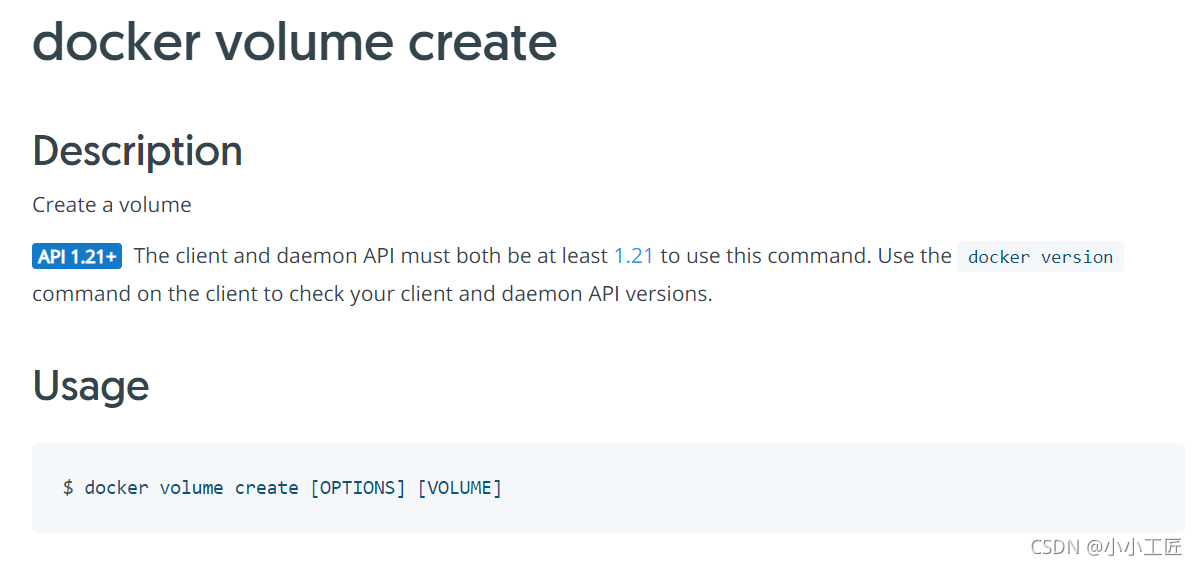The image size is (1197, 565).
Task: Select the Usage heading
Action: 91,386
